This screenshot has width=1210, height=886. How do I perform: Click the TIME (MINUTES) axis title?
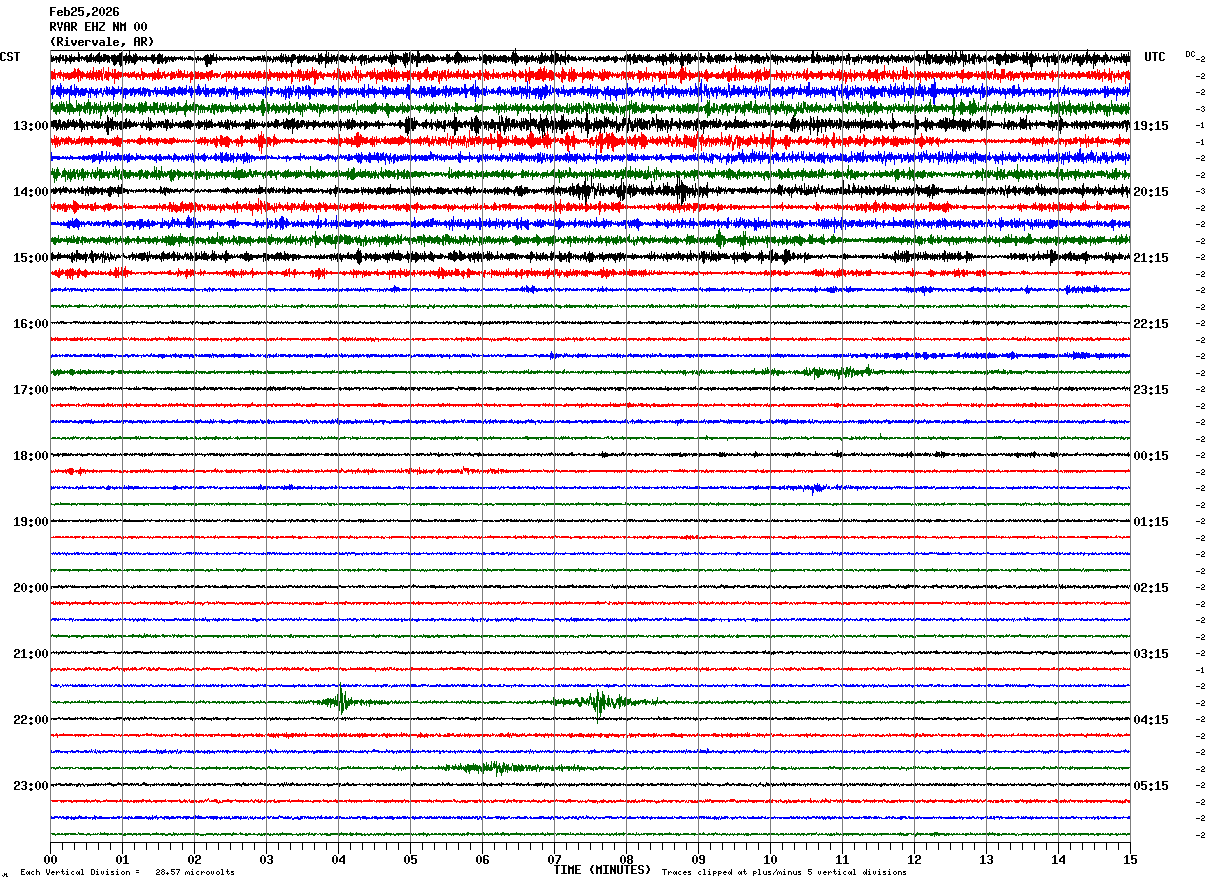602,870
